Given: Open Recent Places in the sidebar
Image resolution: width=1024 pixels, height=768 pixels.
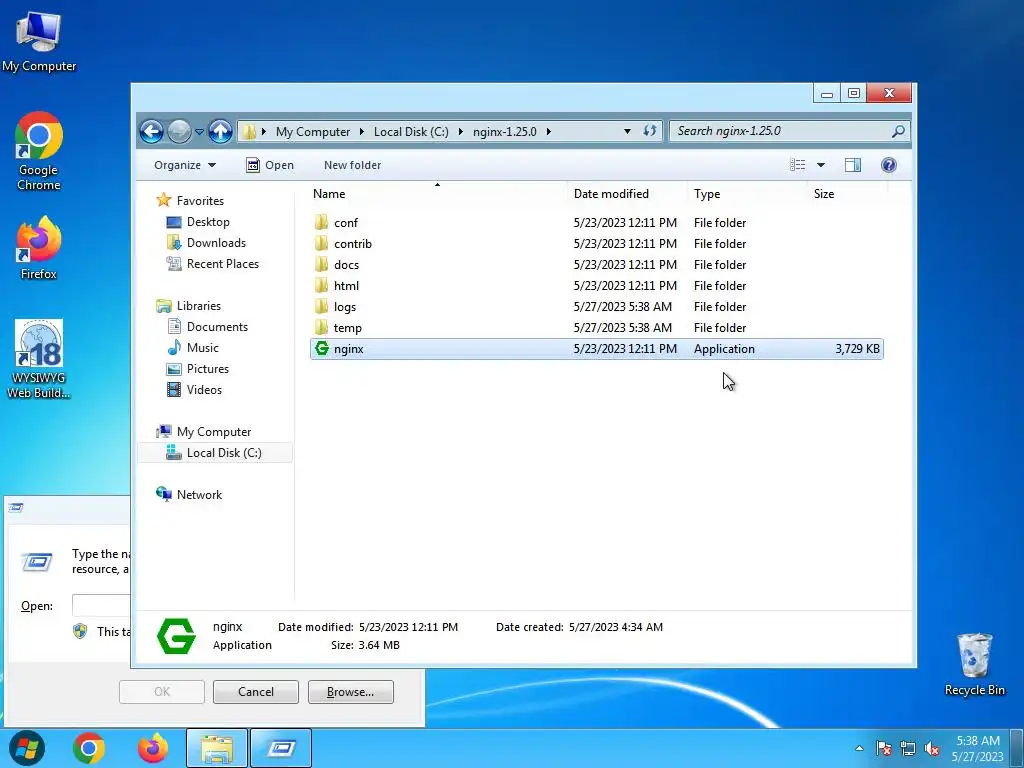Looking at the screenshot, I should (213, 264).
